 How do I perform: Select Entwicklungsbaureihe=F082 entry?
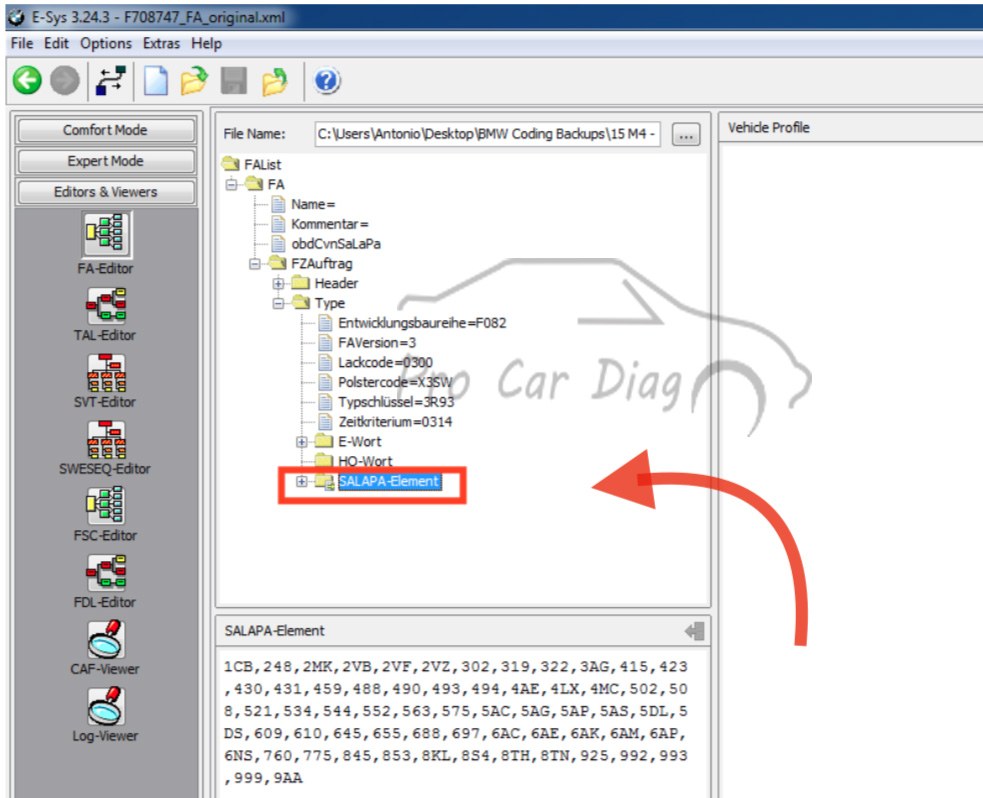(422, 323)
